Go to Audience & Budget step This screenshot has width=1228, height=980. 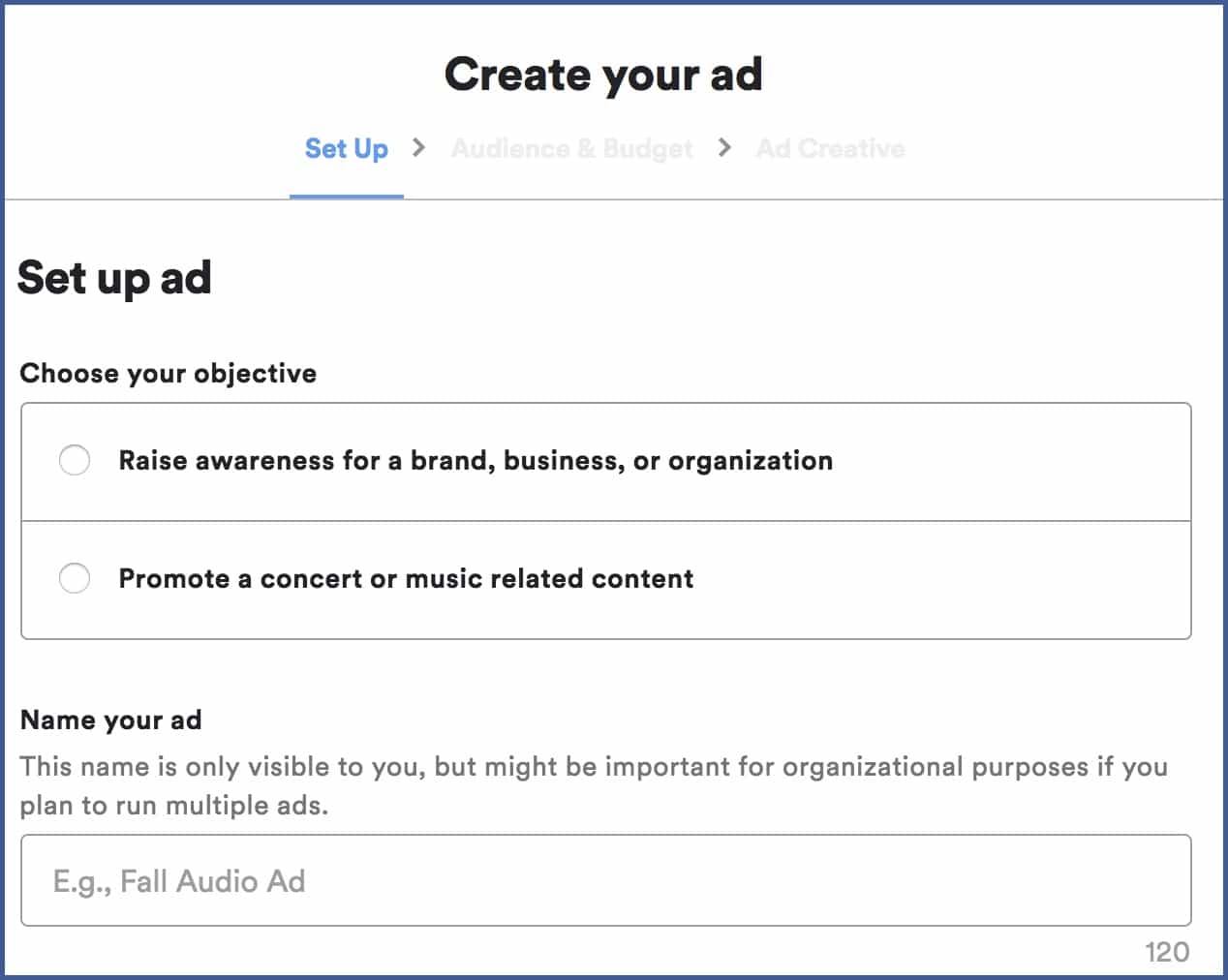(x=572, y=148)
